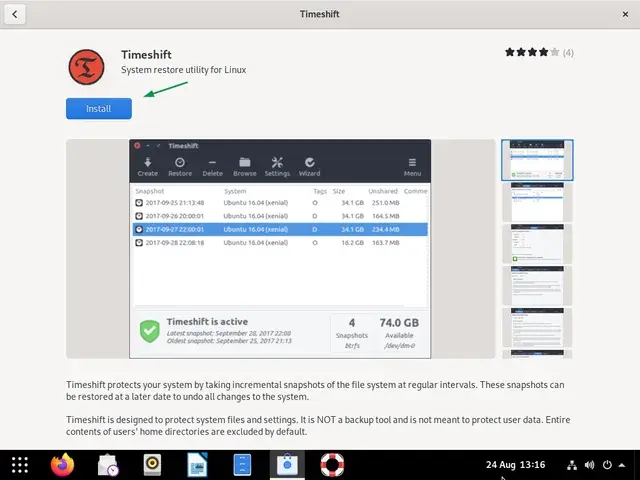Click the Size column header
This screenshot has width=640, height=480.
coord(339,191)
